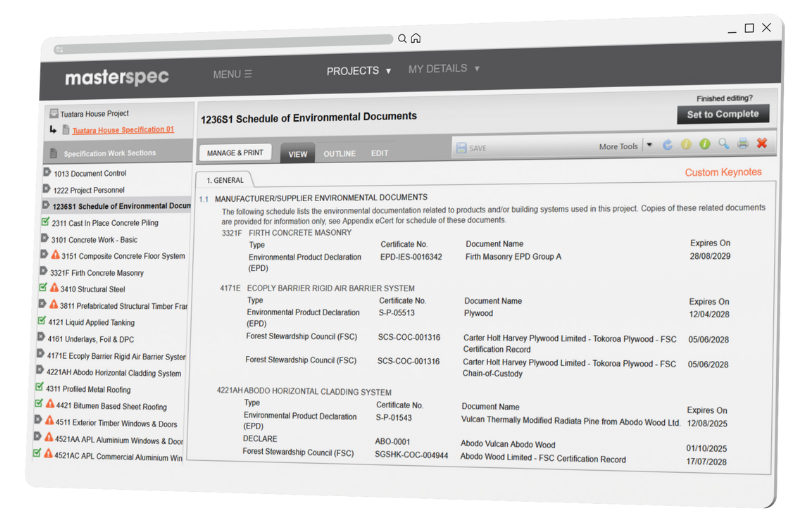Click expiry date 28/08/2029

710,256
